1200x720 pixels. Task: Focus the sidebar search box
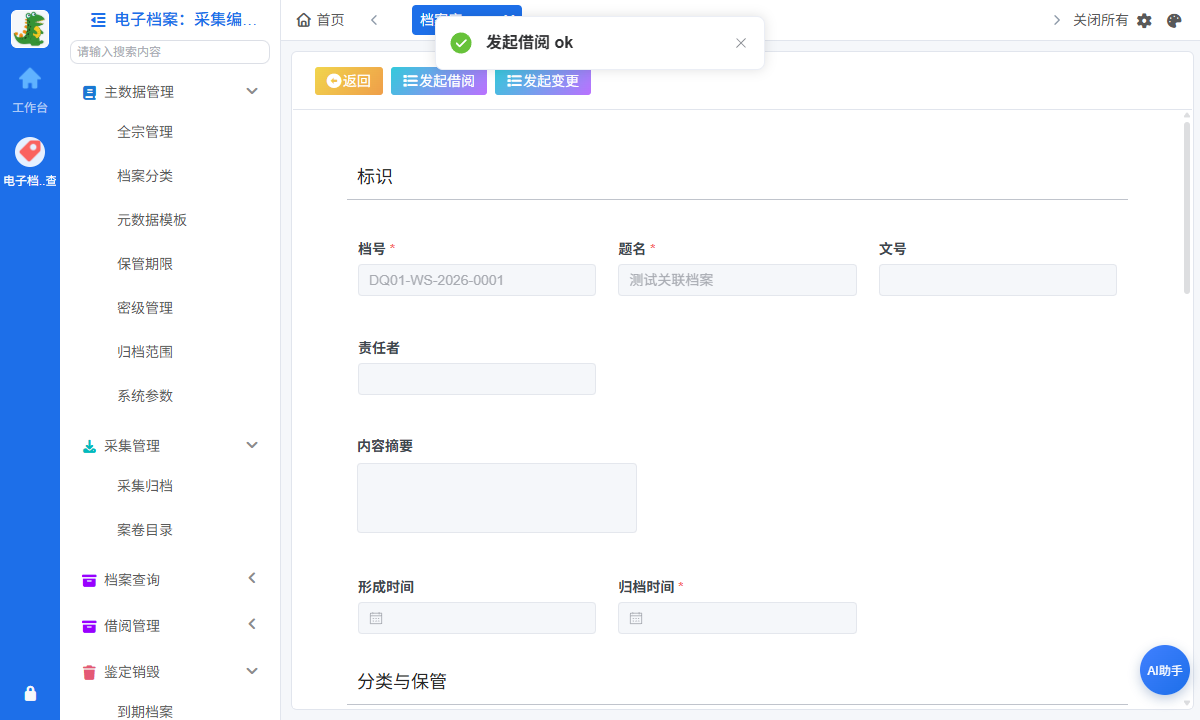click(x=170, y=52)
